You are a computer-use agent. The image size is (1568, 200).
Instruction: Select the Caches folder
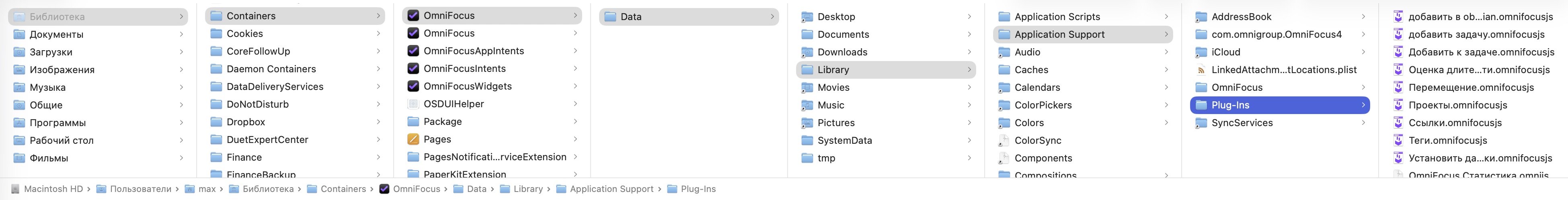1031,70
